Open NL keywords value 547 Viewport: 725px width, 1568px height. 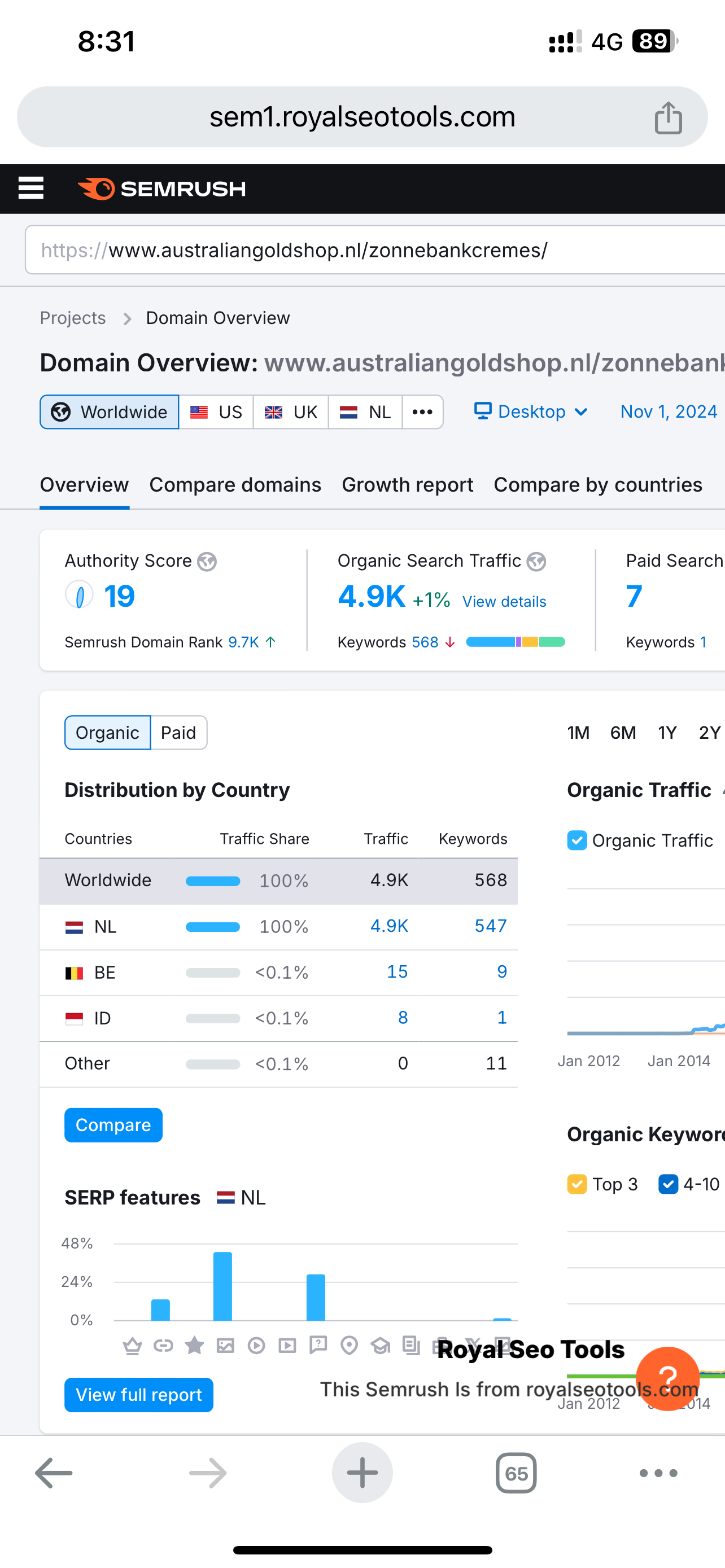click(491, 926)
